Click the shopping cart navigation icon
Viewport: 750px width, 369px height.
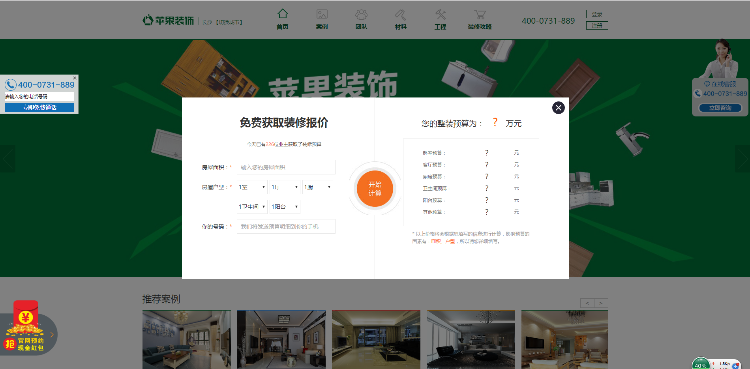[479, 14]
